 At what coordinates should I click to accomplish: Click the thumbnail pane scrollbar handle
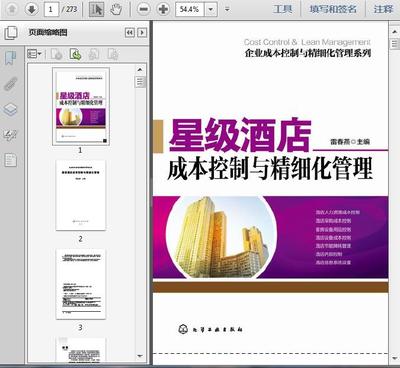tap(140, 82)
